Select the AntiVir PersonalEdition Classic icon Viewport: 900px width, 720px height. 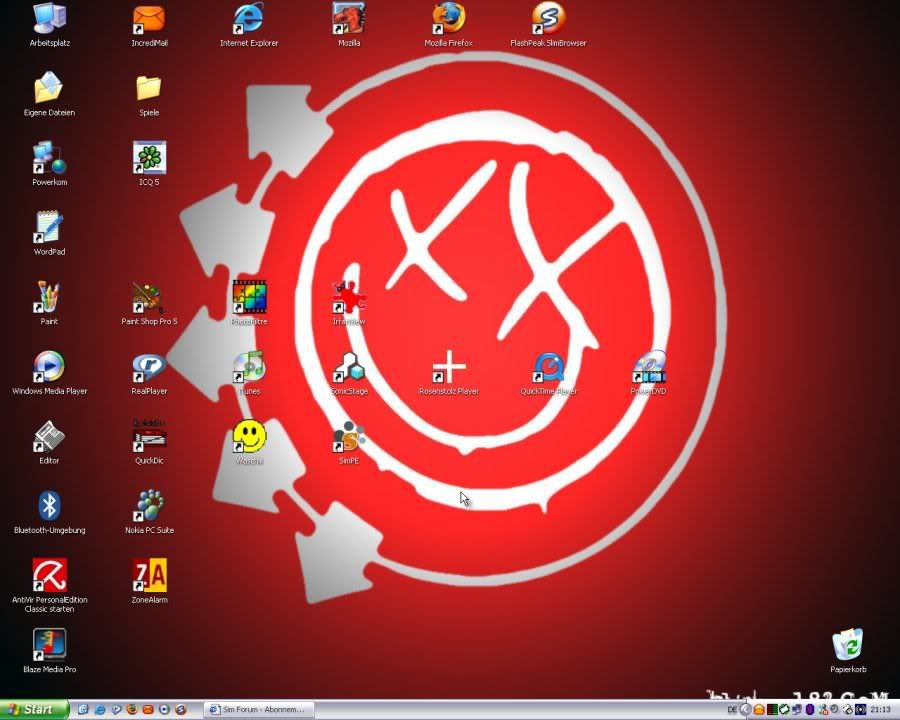tap(49, 576)
